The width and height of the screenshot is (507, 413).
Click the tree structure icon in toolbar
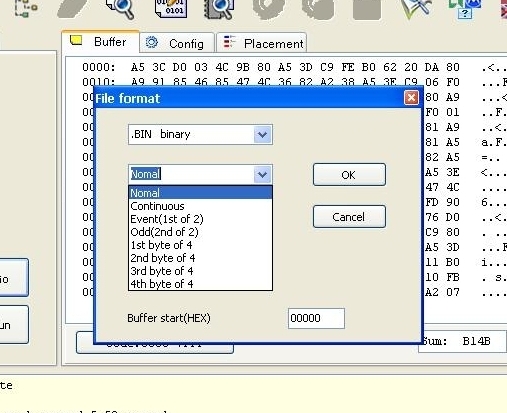tap(26, 8)
